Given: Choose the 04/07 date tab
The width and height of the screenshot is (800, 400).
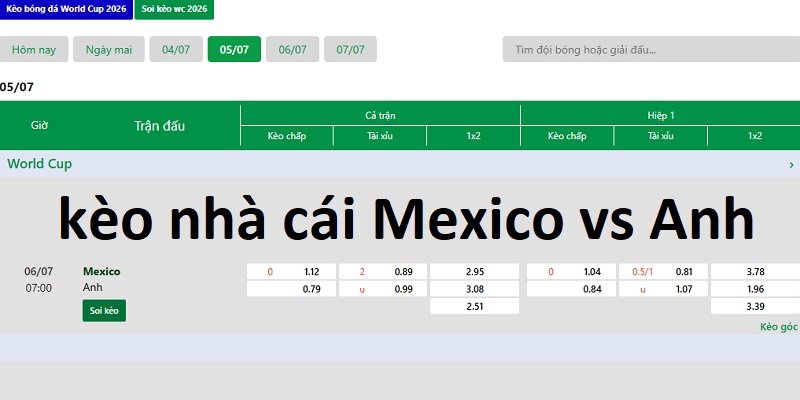Looking at the screenshot, I should tap(176, 49).
